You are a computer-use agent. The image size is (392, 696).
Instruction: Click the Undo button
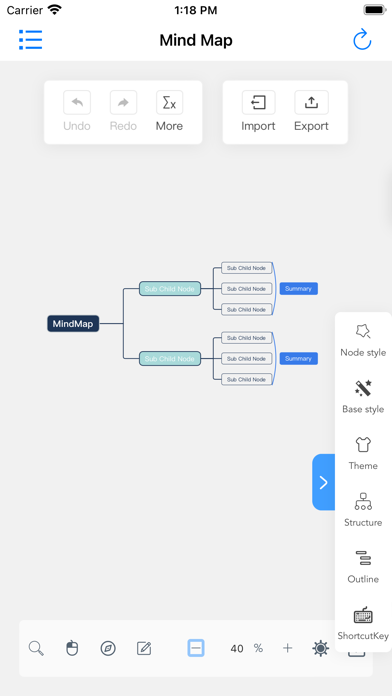(77, 111)
